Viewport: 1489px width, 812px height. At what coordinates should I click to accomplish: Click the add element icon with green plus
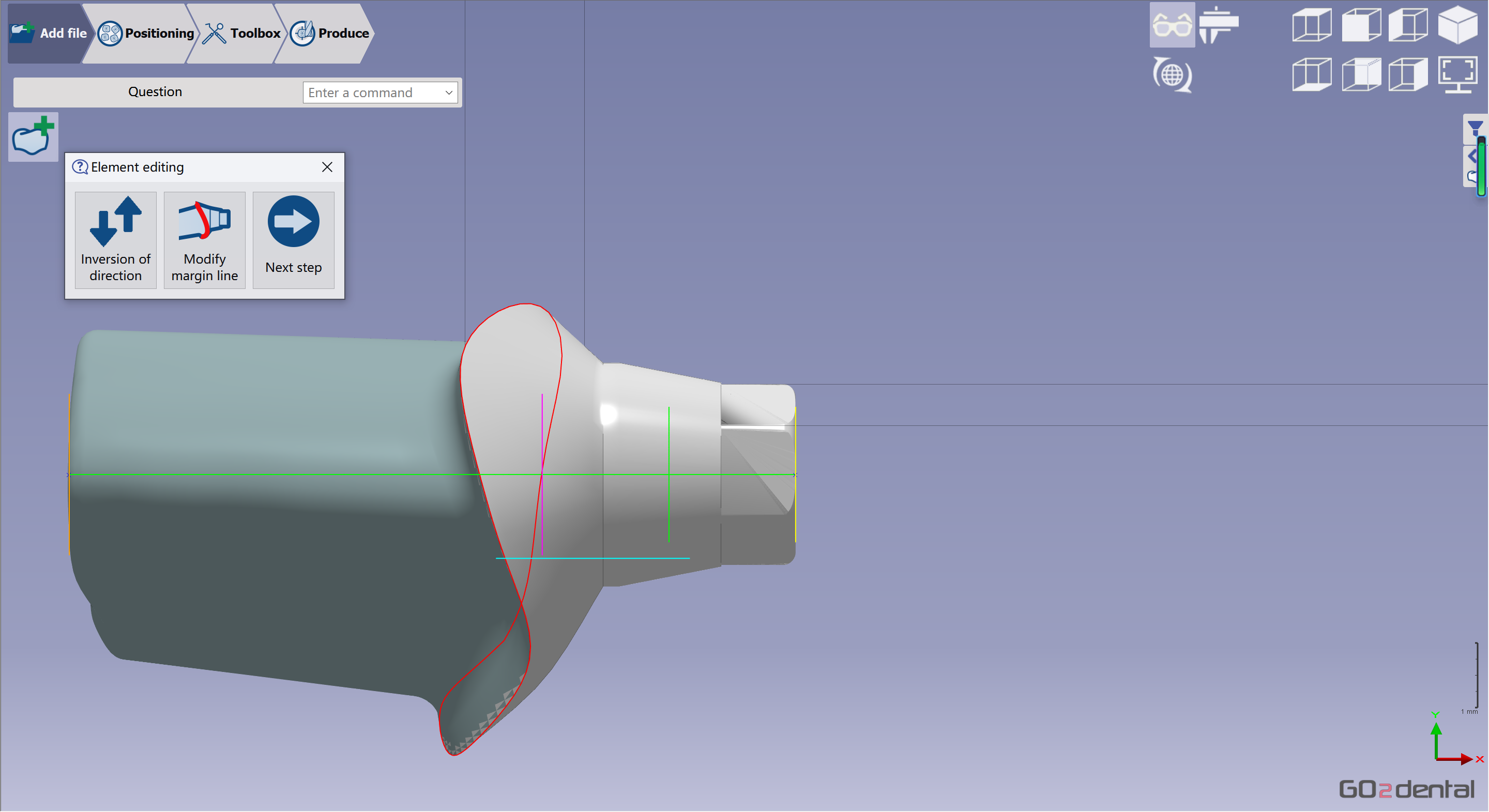(33, 137)
